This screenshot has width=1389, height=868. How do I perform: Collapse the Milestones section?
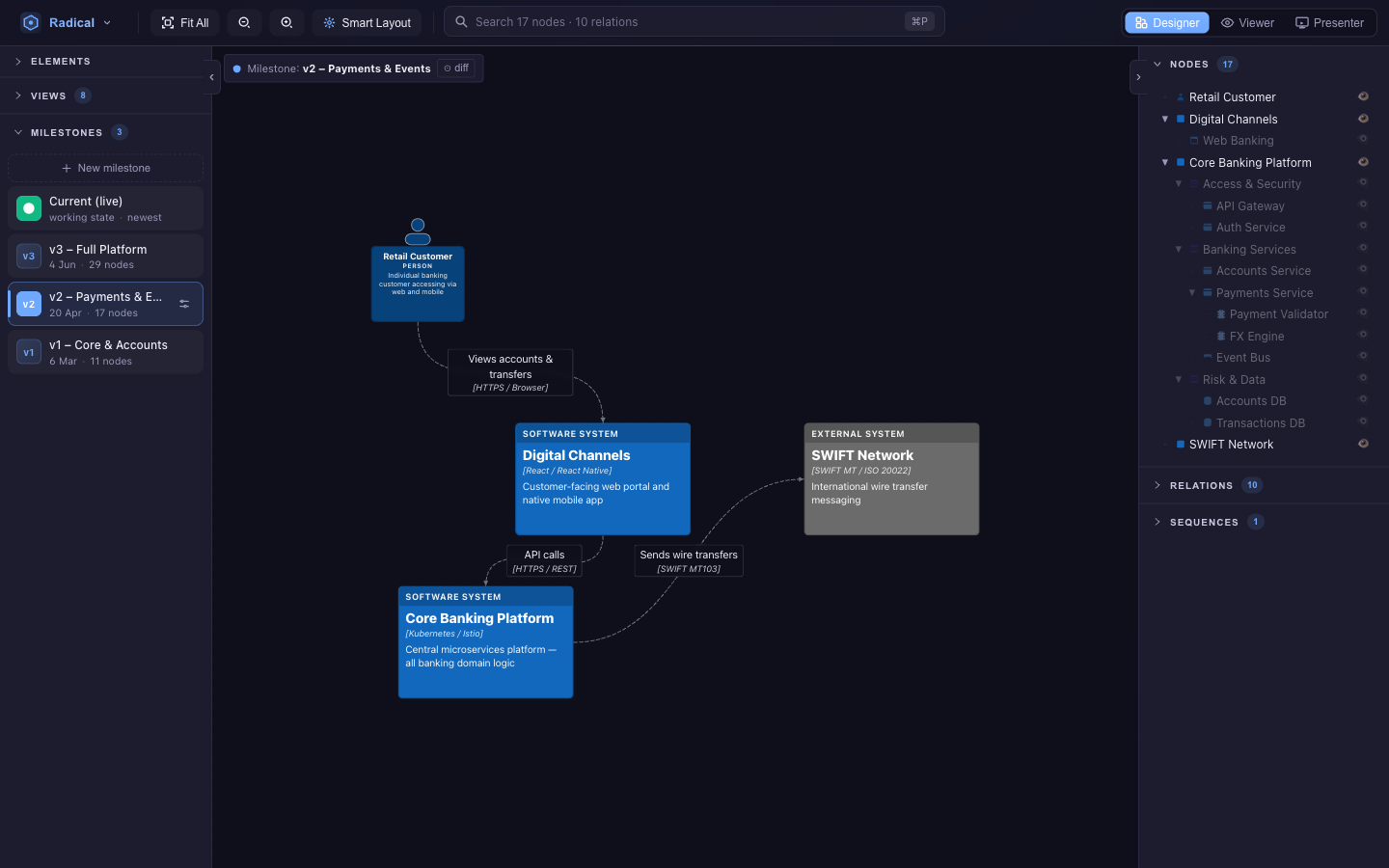click(x=105, y=132)
